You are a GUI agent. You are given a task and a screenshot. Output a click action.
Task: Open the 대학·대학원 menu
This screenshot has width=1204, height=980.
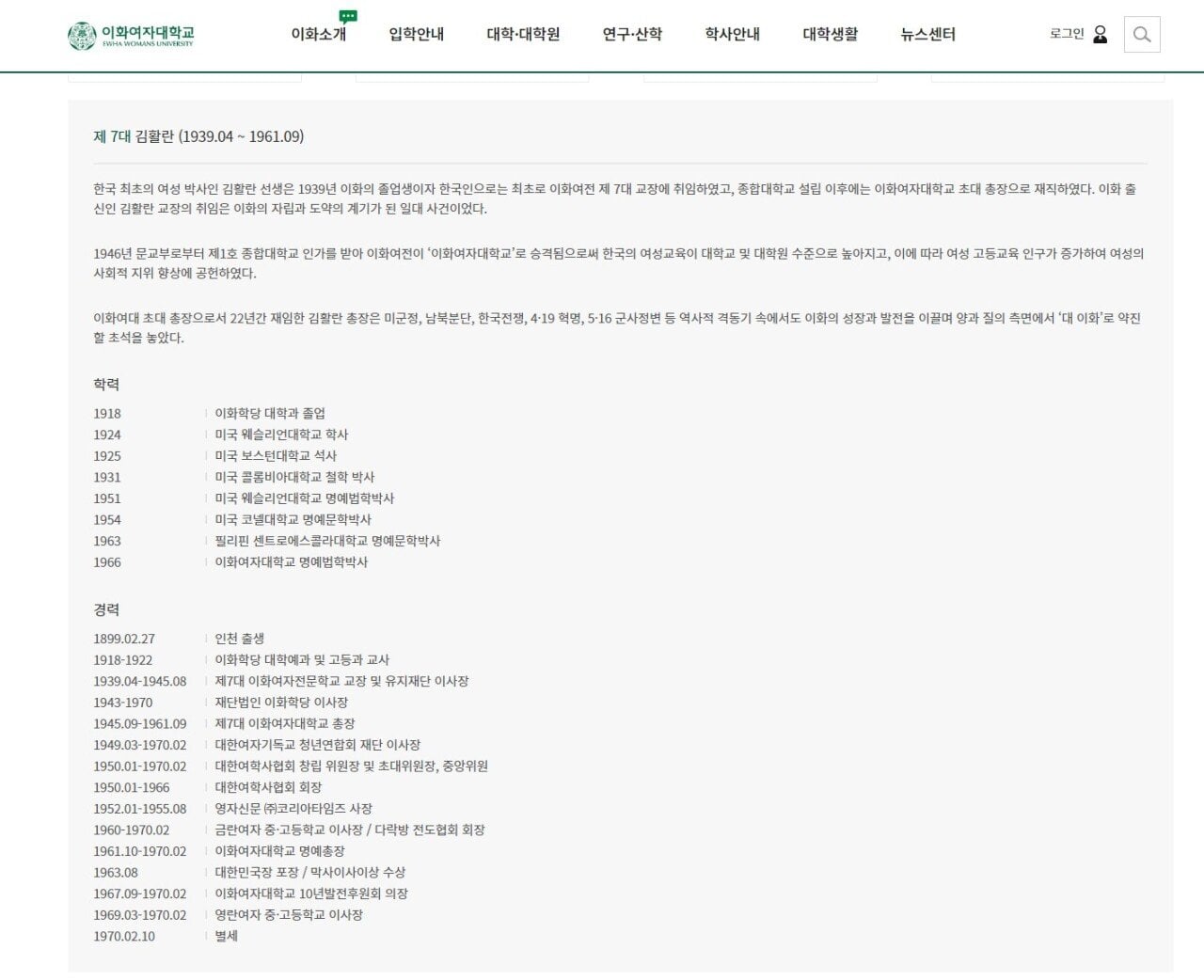click(523, 35)
